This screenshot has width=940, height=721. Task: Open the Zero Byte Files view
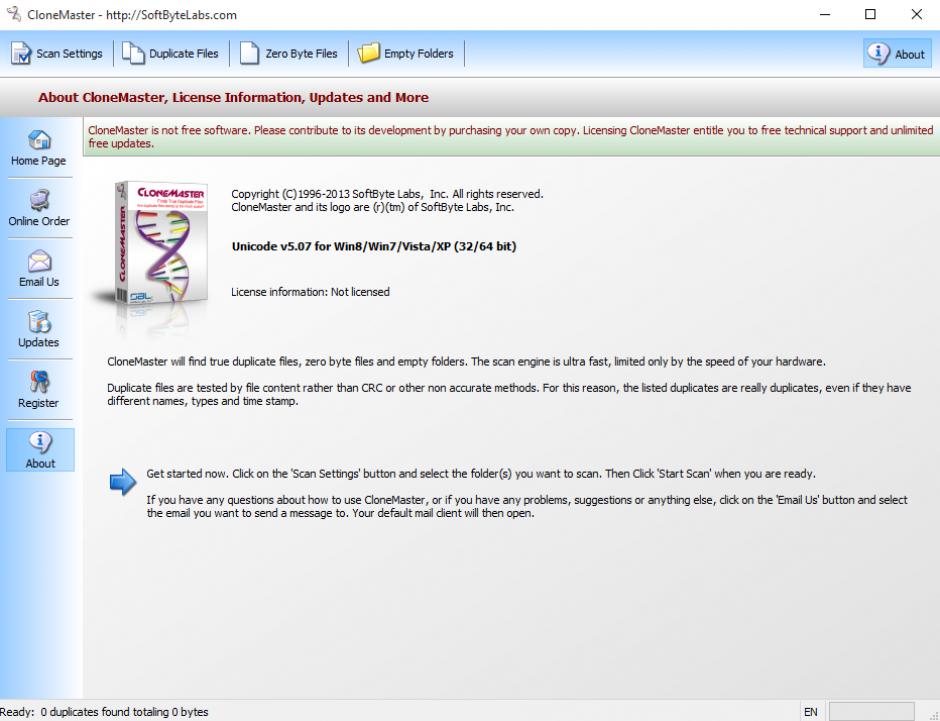[289, 54]
